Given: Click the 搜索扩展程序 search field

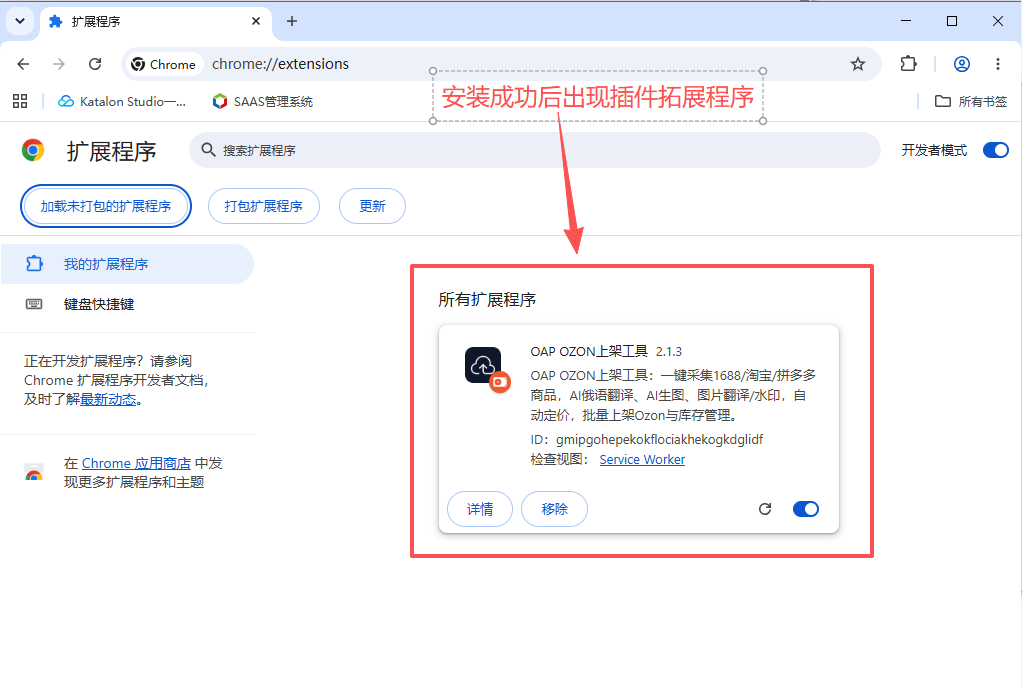Looking at the screenshot, I should point(534,150).
